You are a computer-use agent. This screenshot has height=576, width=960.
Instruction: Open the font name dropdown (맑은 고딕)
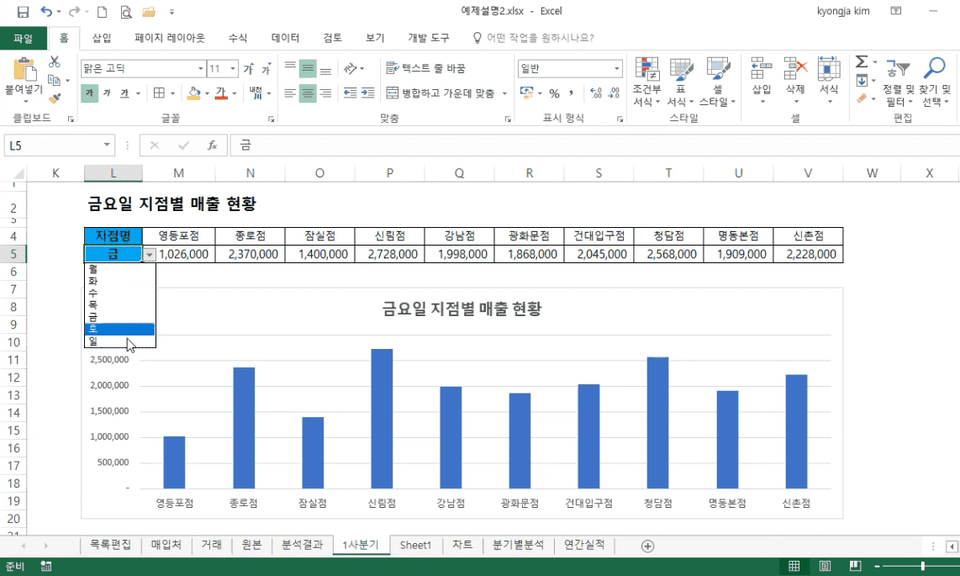pyautogui.click(x=200, y=69)
